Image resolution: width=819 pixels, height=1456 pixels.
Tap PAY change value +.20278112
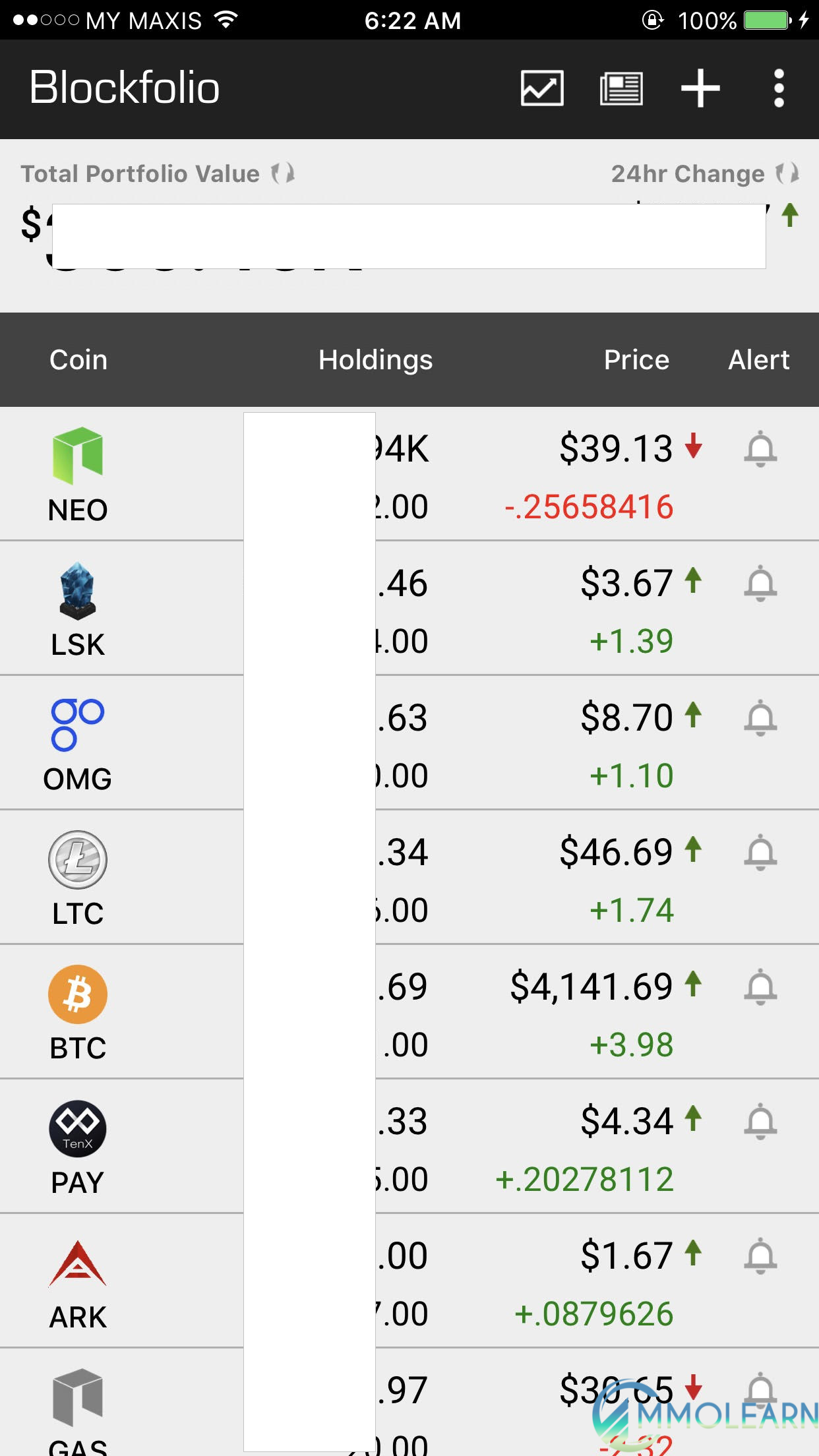pos(584,1180)
